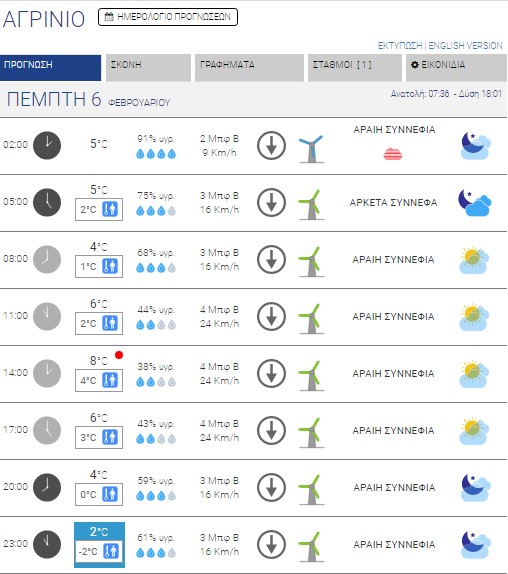This screenshot has height=574, width=508.
Task: Click the night cloudy moon icon at 05:00
Action: point(475,202)
